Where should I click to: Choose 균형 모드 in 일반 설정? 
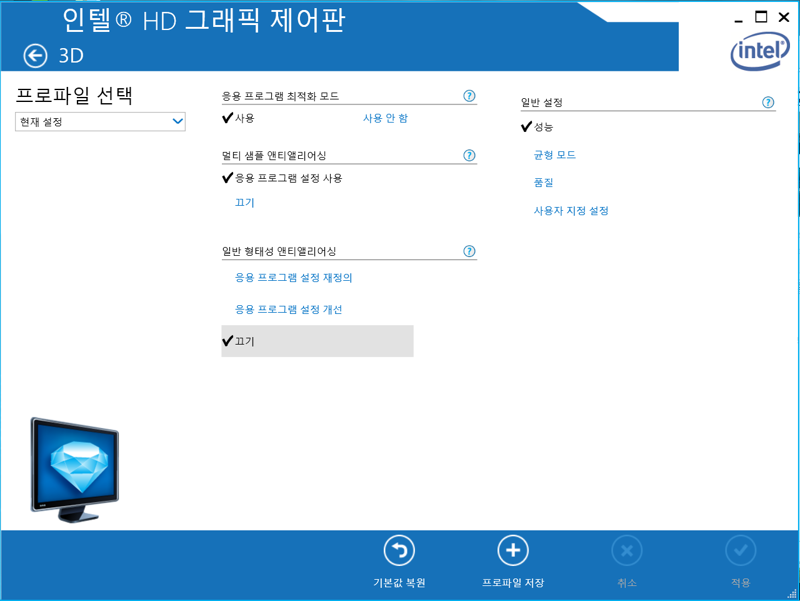click(x=555, y=155)
